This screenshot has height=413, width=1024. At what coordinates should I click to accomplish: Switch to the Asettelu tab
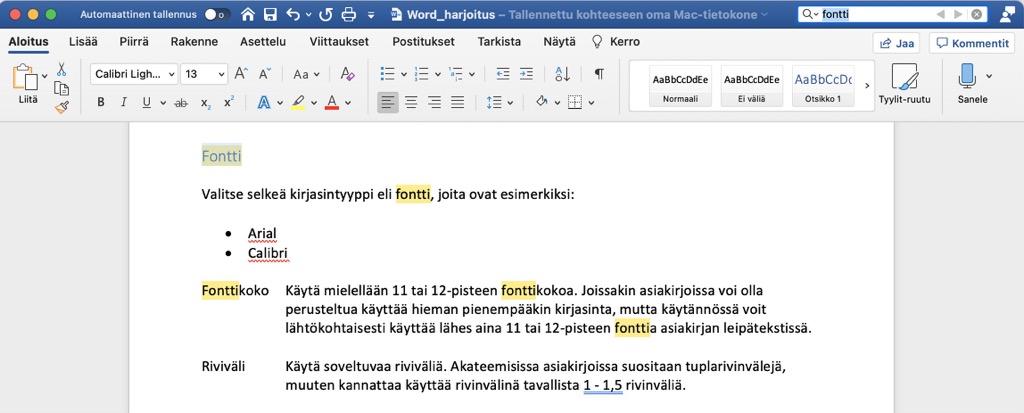click(263, 42)
